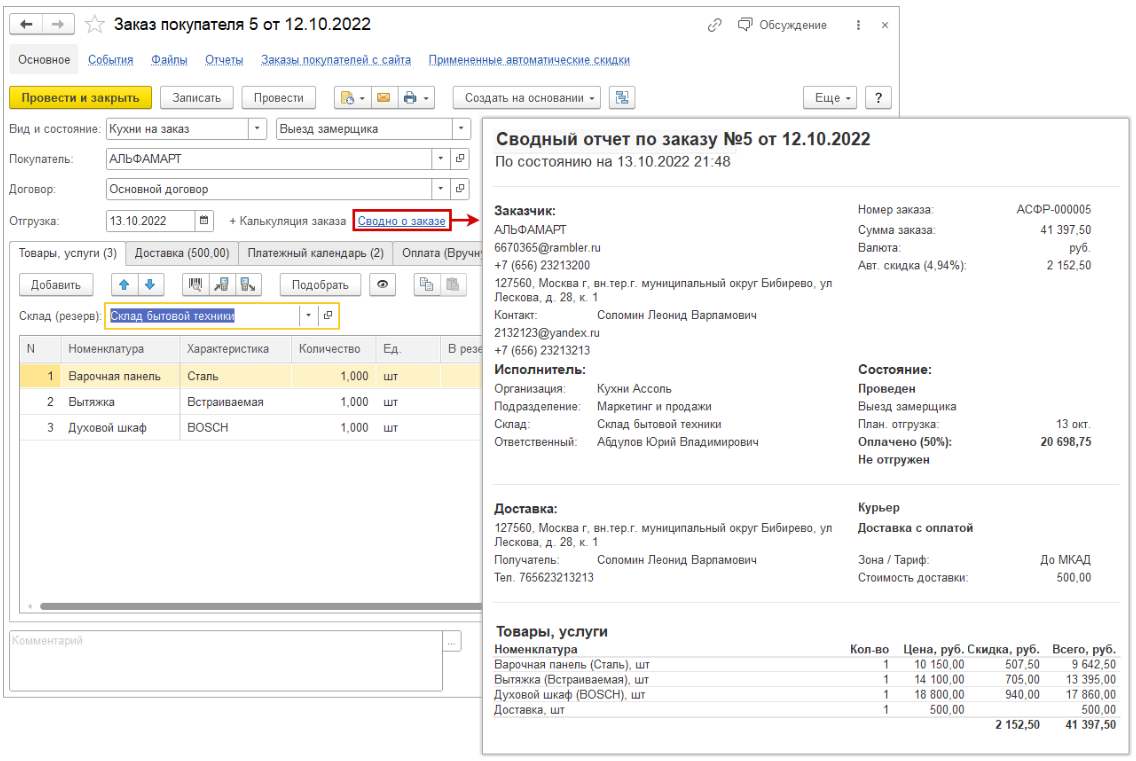Click the Характеристика column header
The height and width of the screenshot is (761, 1136).
[x=235, y=349]
